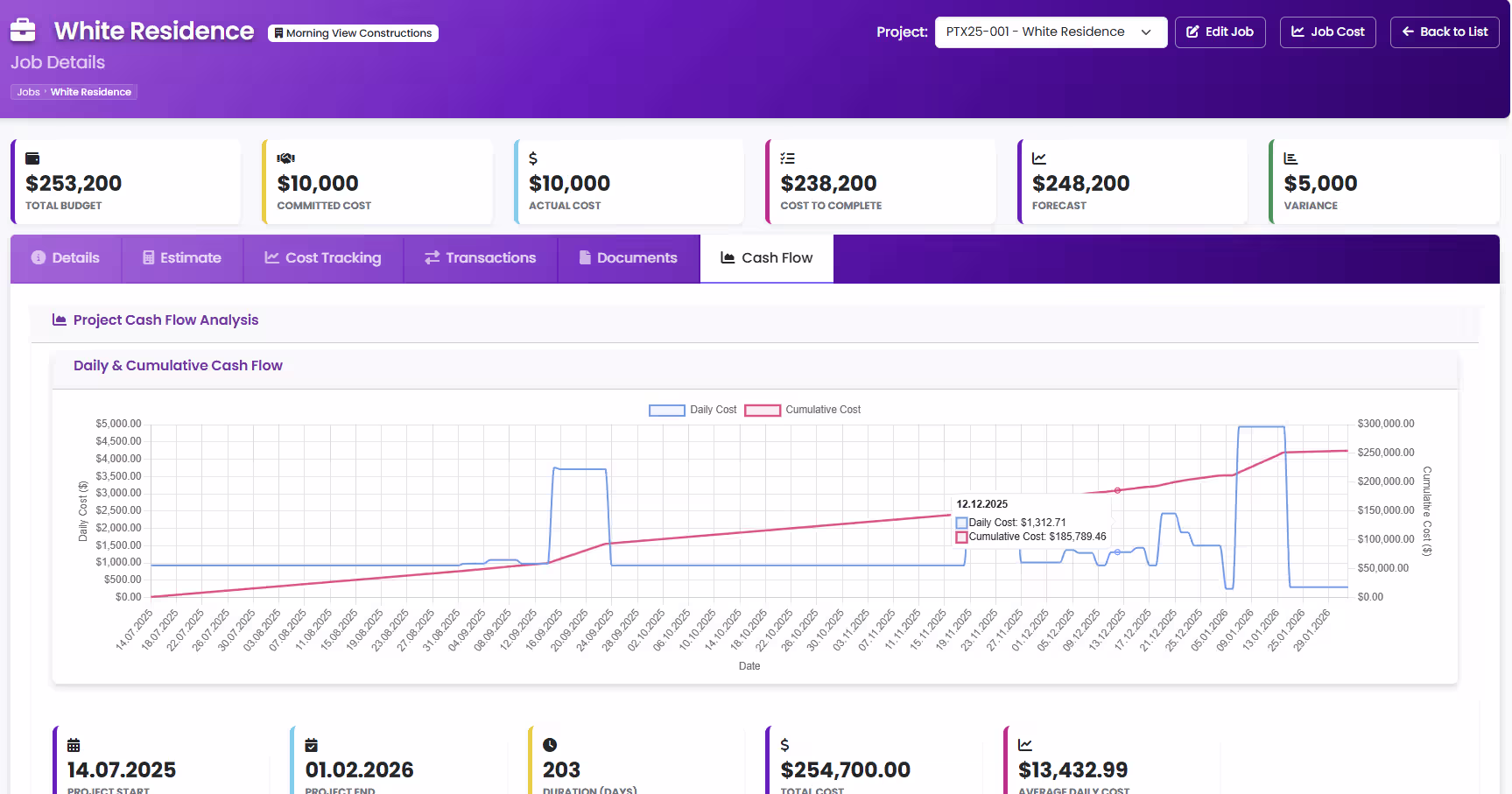
Task: Select the calculator icon on the Estimate tab
Action: pos(147,257)
